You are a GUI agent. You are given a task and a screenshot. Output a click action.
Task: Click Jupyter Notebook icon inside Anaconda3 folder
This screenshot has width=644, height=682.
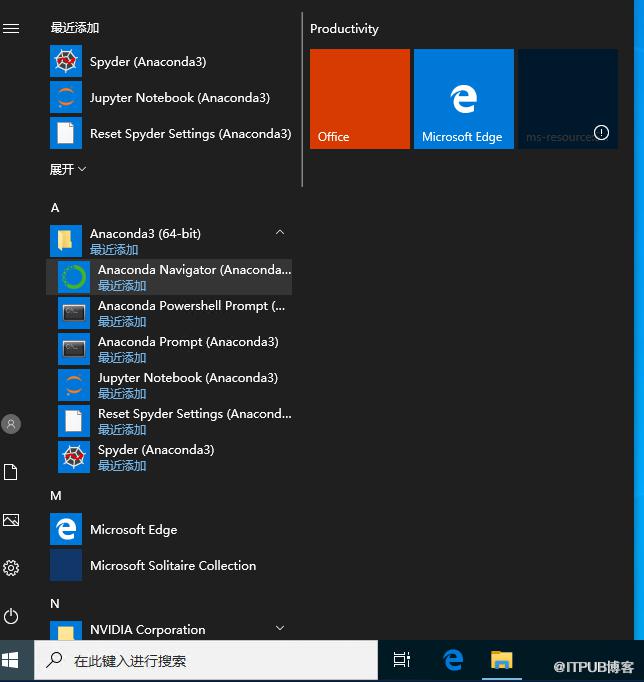point(74,385)
